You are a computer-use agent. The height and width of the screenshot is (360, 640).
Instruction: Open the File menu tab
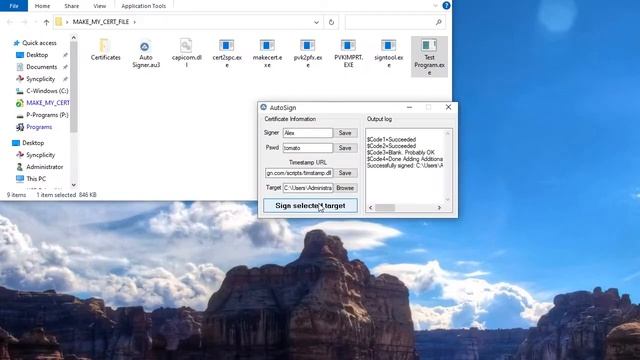tap(14, 6)
